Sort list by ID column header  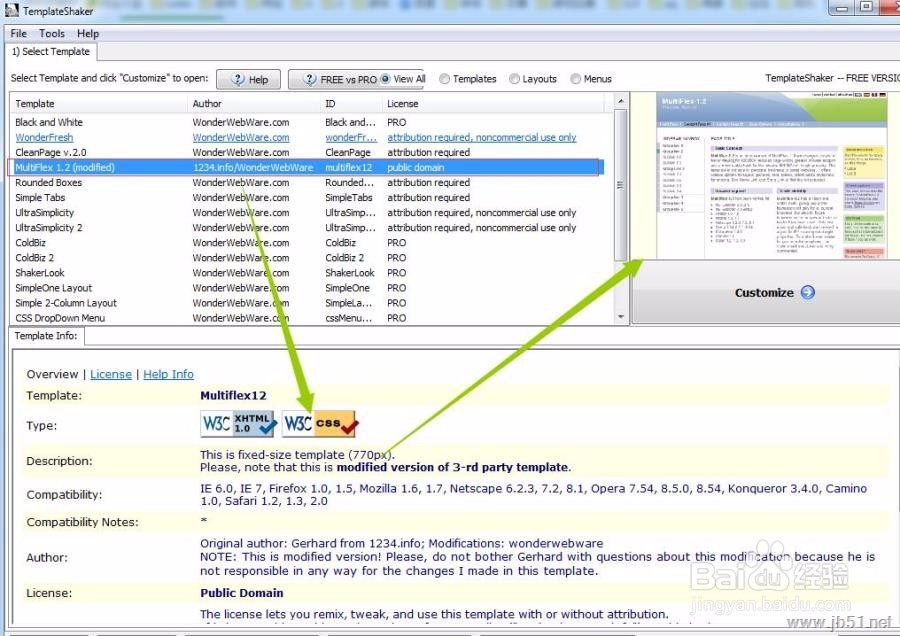(x=351, y=104)
